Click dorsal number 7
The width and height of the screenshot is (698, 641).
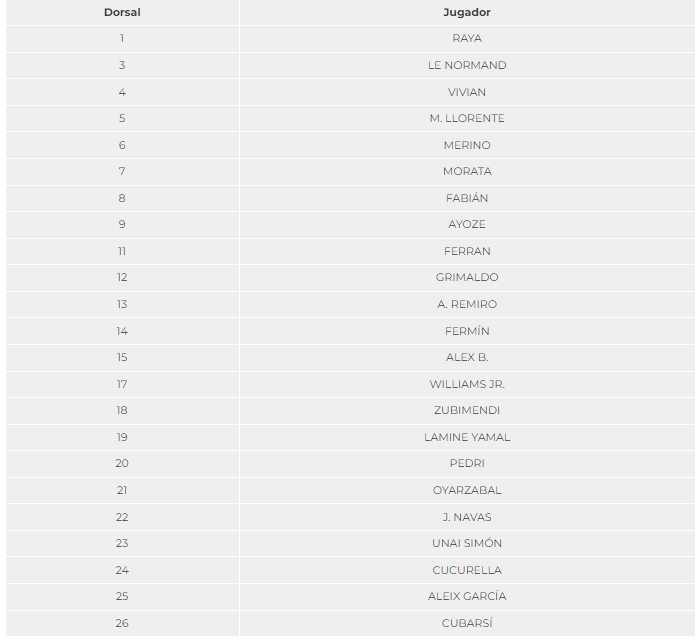coord(122,171)
